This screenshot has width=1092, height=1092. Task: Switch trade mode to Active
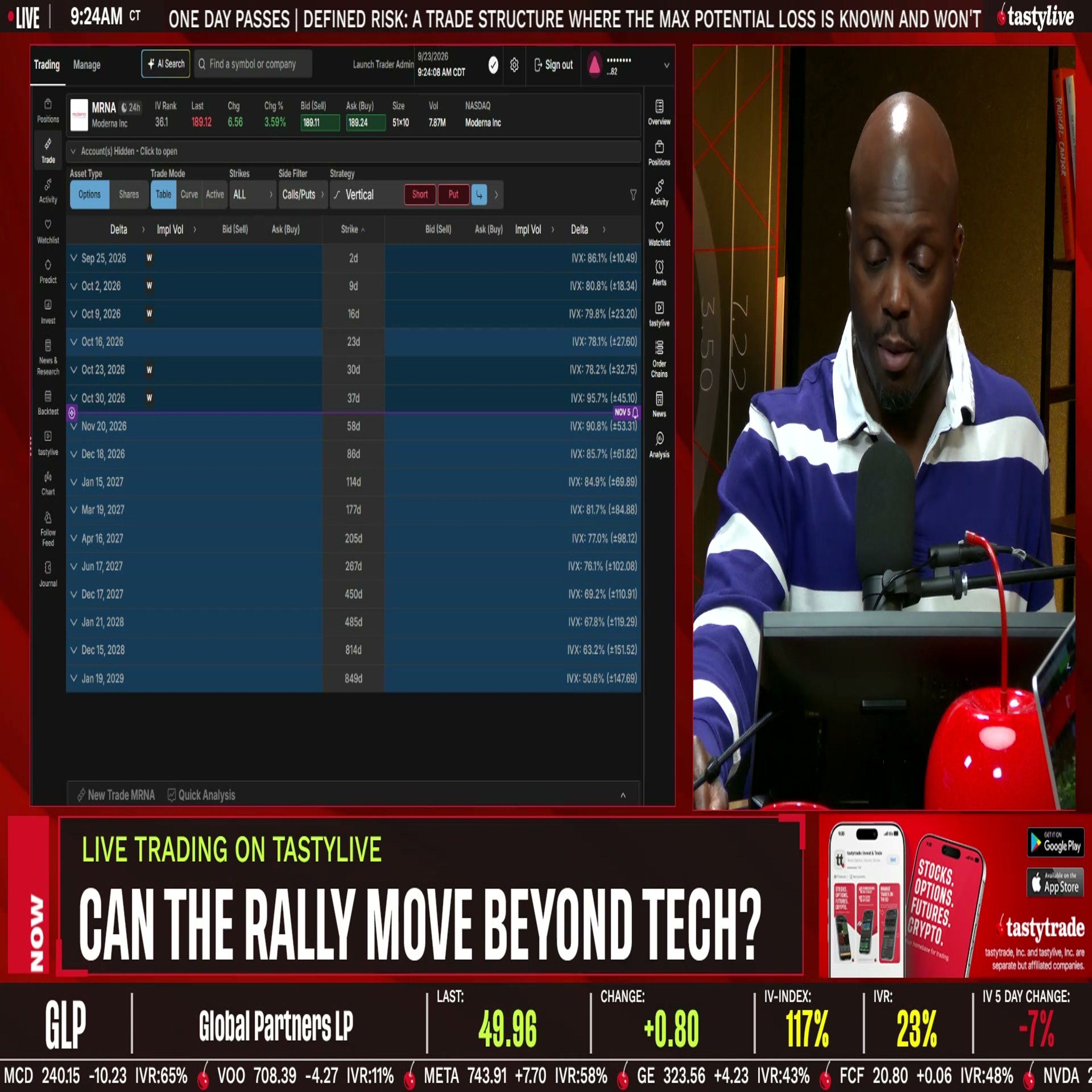click(x=215, y=194)
